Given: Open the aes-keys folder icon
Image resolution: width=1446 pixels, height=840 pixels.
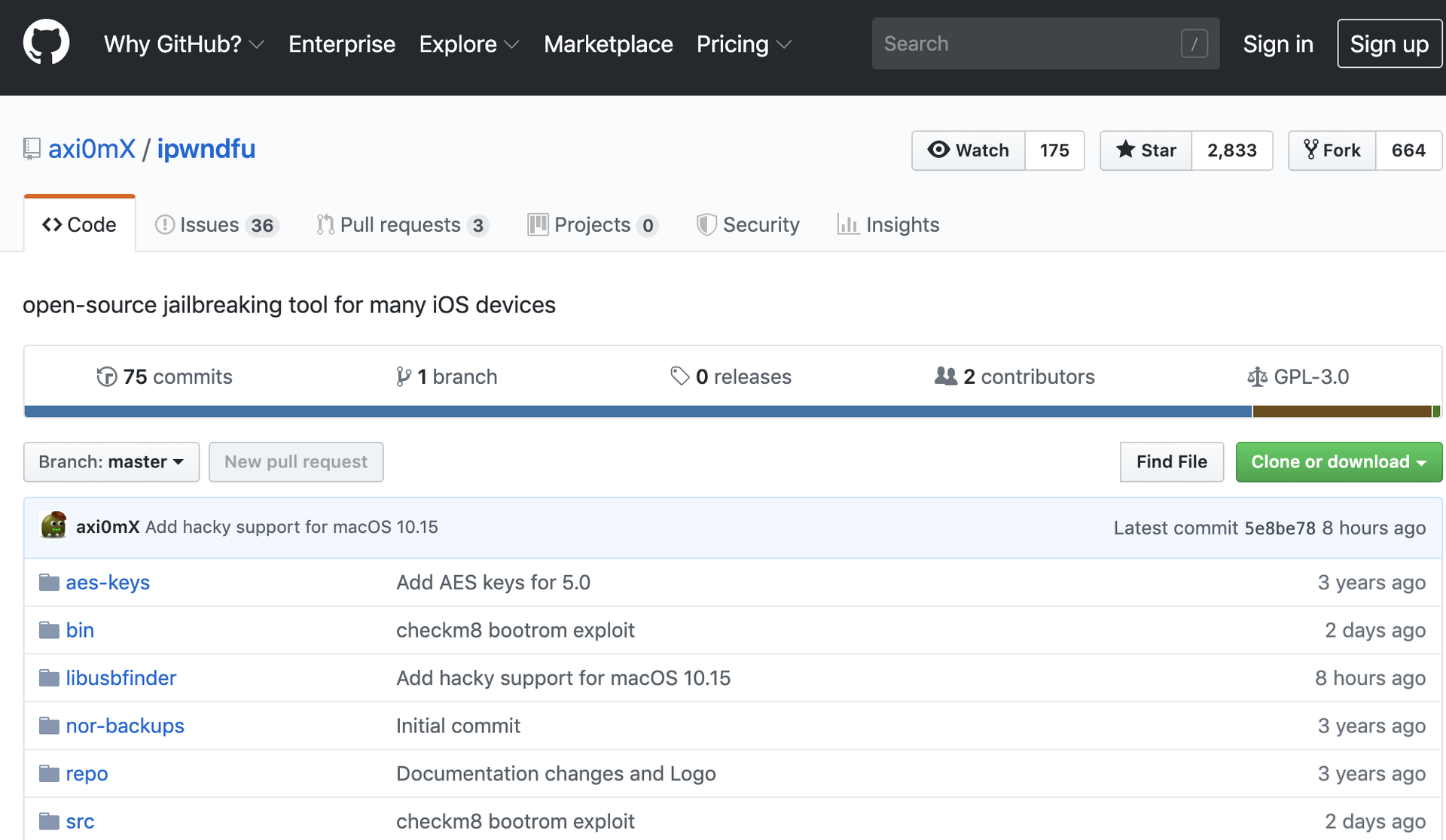Looking at the screenshot, I should click(50, 582).
